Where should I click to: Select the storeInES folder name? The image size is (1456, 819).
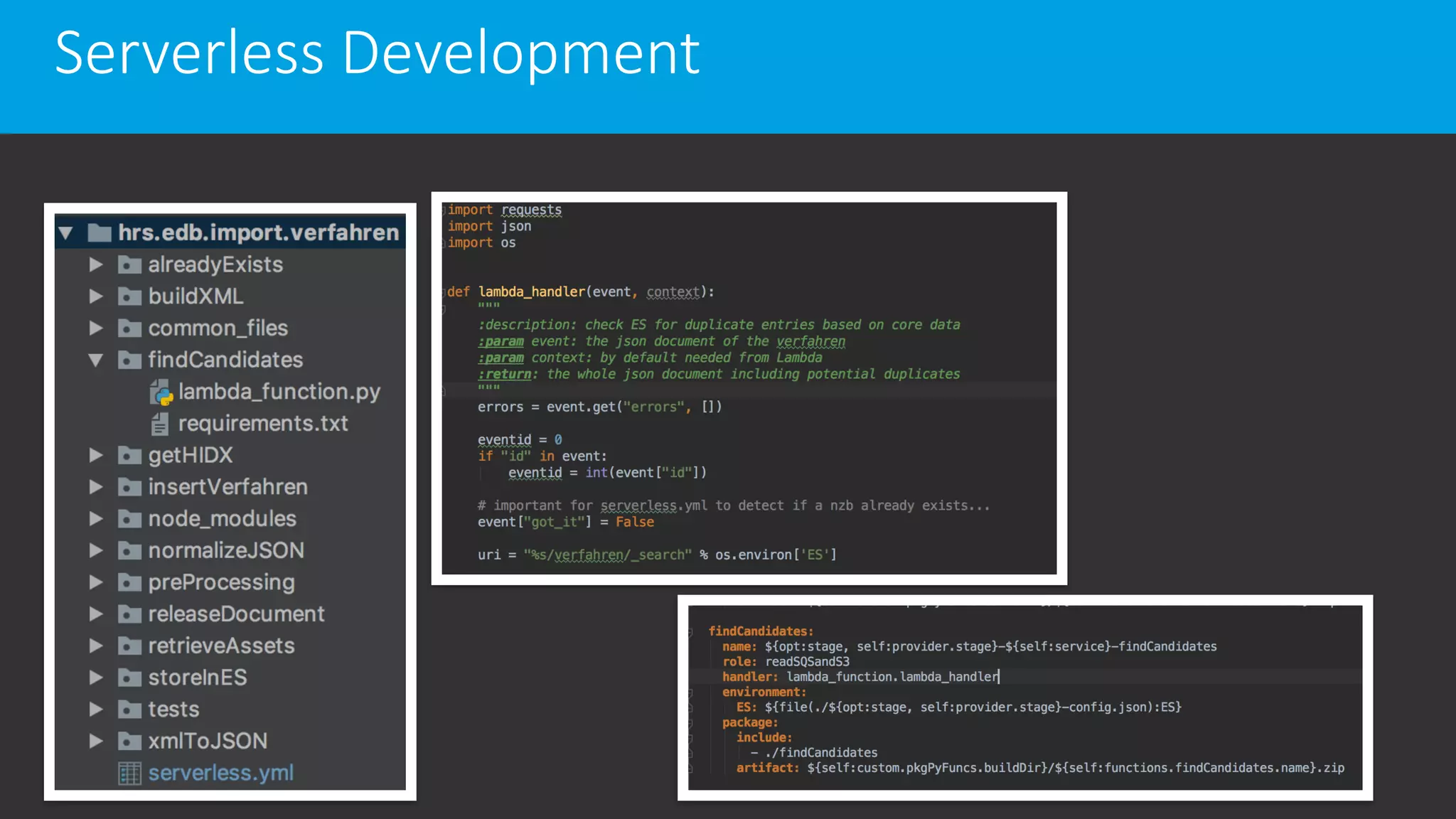point(198,678)
